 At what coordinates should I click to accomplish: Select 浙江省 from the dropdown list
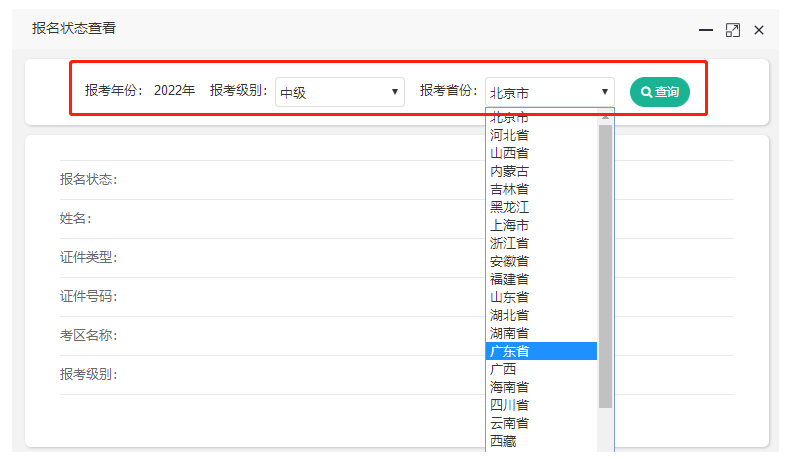point(509,243)
